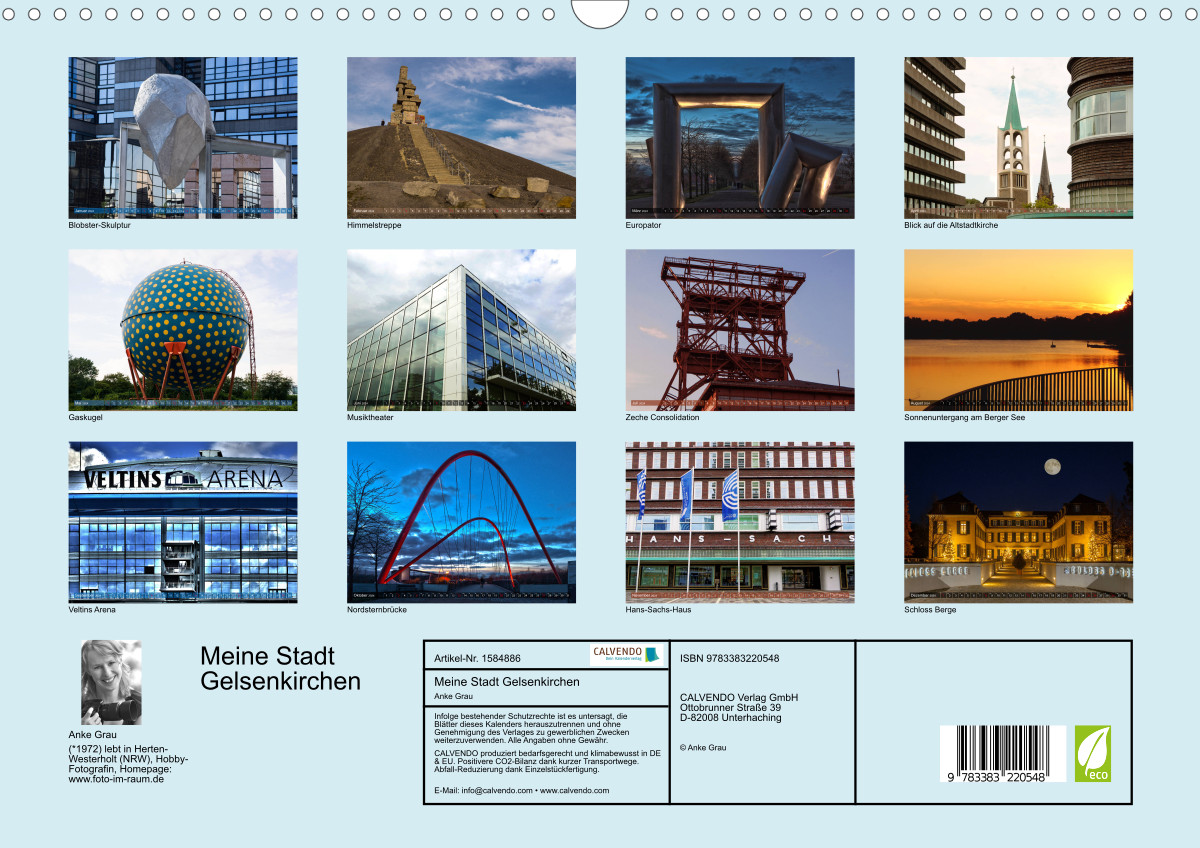Click the 'CALVENDO produziert bedarfsgerecht' paragraph

[548, 760]
